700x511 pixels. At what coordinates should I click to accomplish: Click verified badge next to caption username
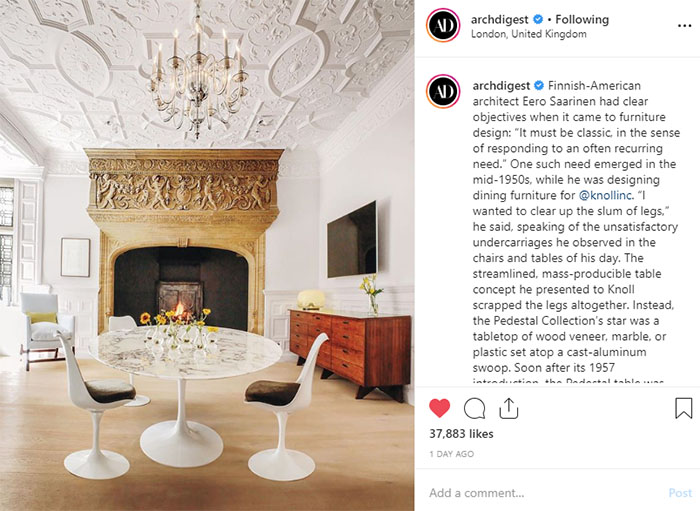(539, 85)
